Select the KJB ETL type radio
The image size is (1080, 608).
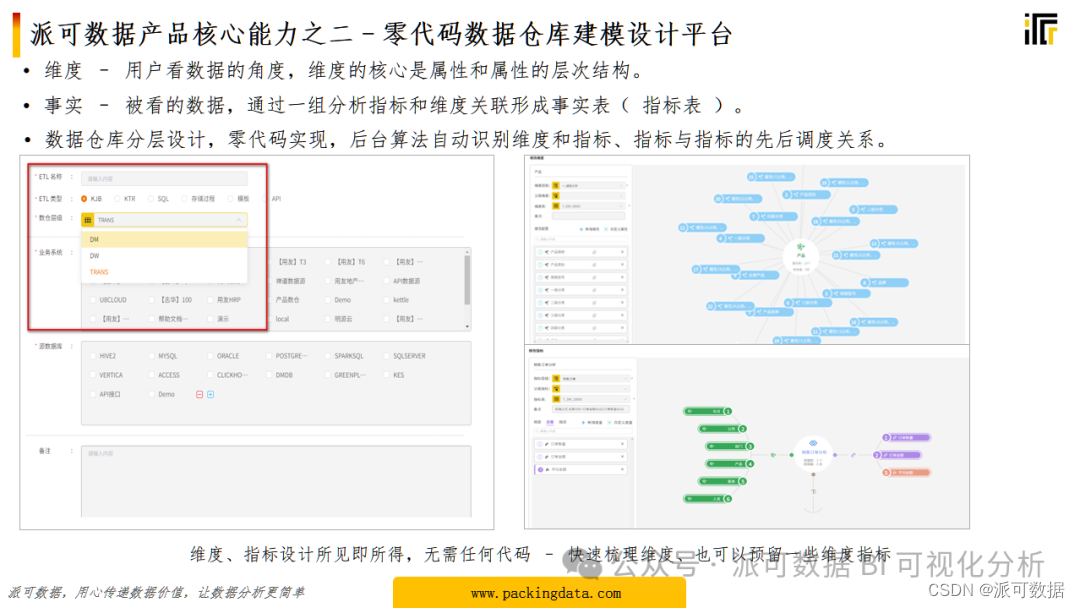(84, 198)
